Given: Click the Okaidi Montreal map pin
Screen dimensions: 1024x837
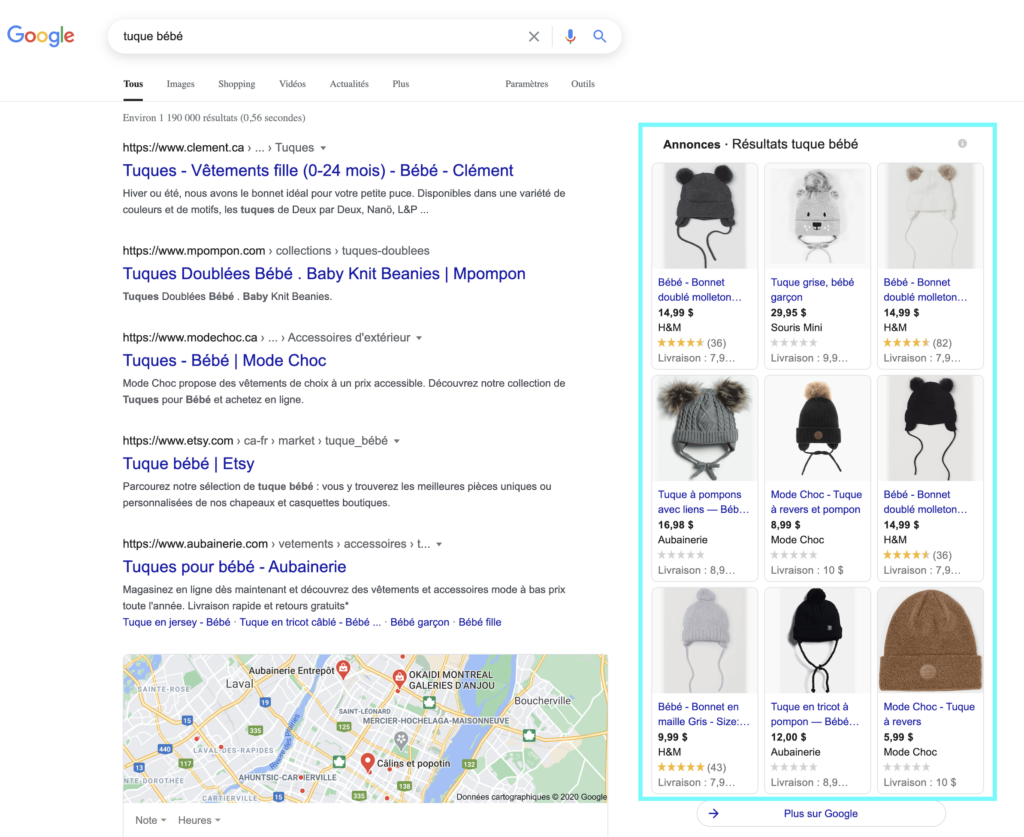Looking at the screenshot, I should (398, 678).
